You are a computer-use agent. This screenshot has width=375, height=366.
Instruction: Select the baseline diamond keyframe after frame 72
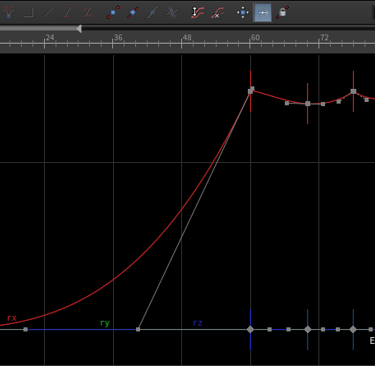[x=353, y=329]
